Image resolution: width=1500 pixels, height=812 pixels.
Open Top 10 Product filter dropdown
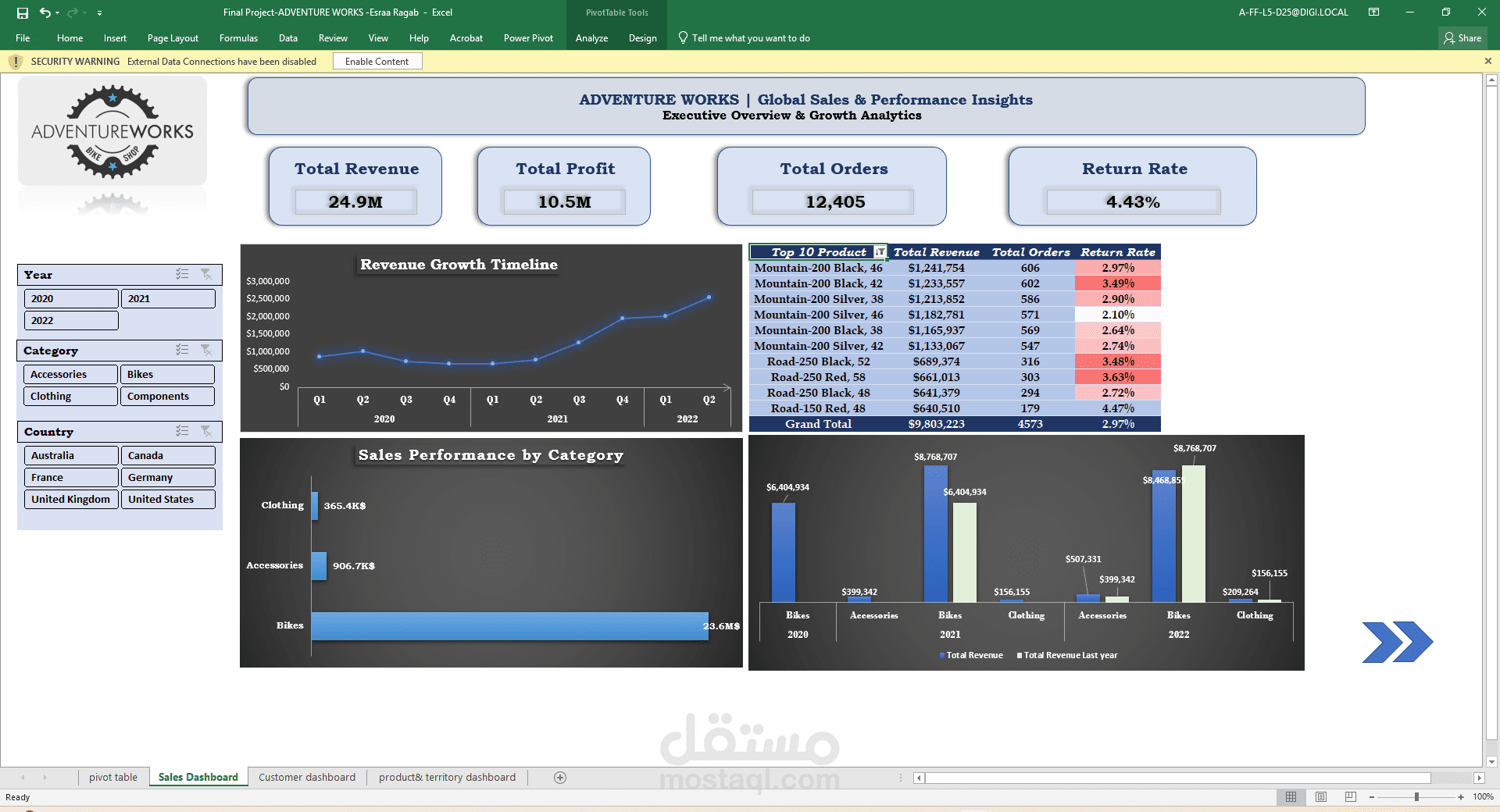(x=880, y=252)
